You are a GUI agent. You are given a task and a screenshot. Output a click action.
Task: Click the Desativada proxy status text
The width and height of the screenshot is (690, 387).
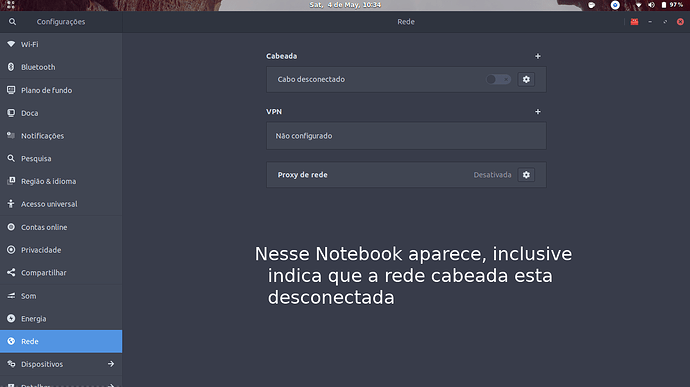click(492, 175)
